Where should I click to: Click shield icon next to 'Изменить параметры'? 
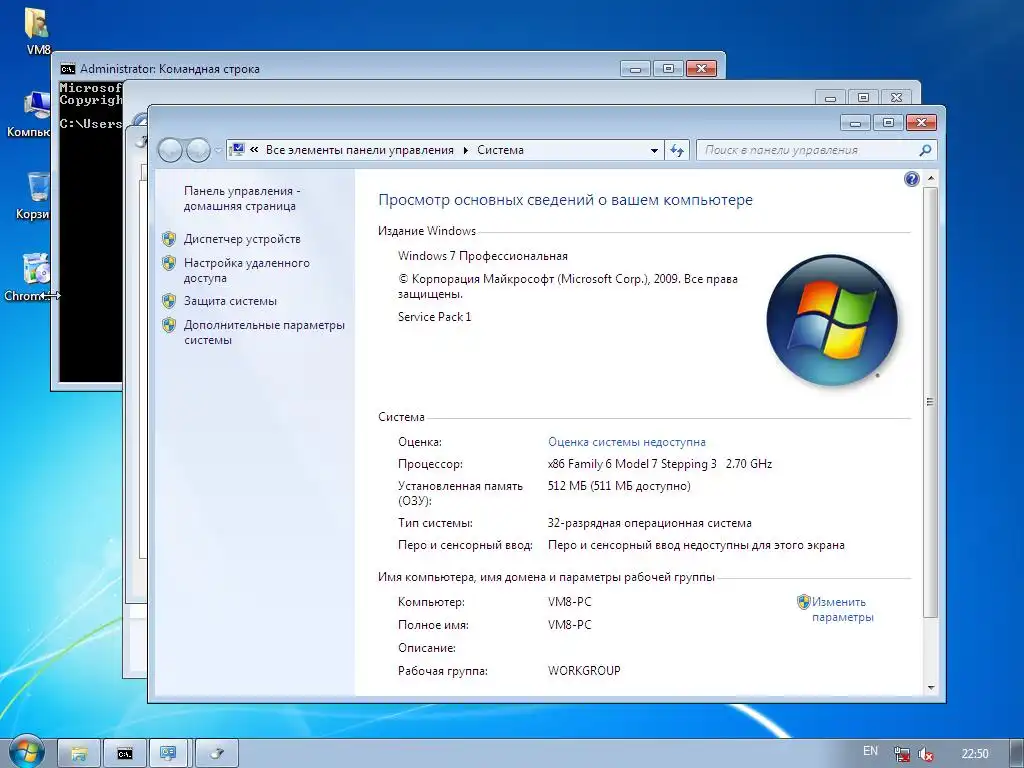(803, 602)
